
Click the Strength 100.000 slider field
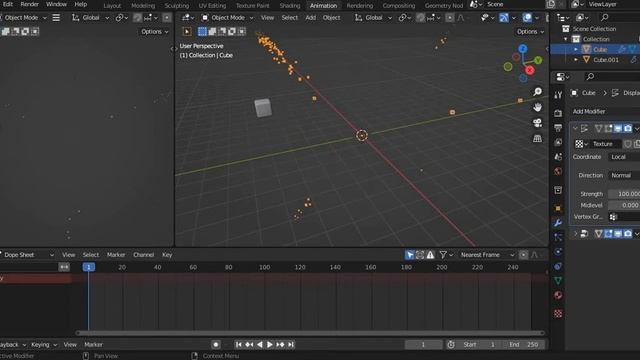(x=624, y=194)
